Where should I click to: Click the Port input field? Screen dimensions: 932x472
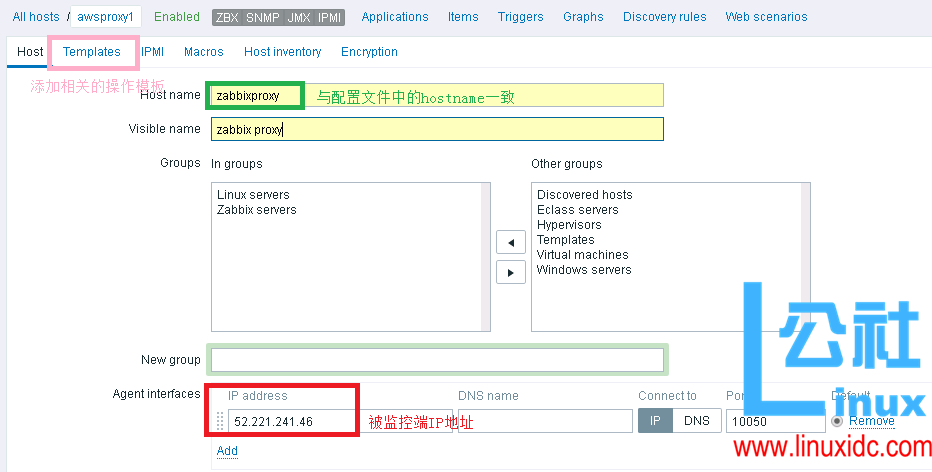pos(776,421)
